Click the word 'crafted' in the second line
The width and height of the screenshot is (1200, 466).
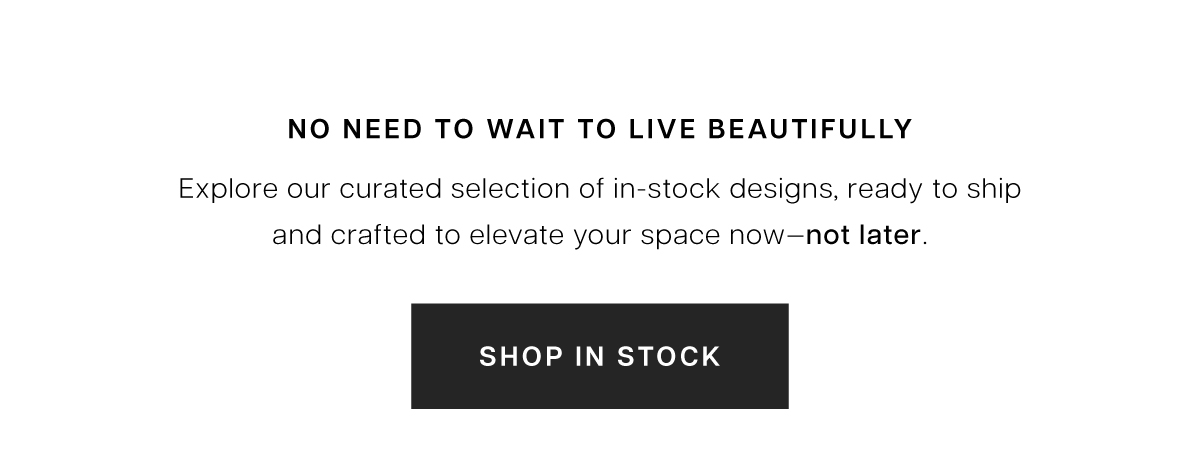pyautogui.click(x=379, y=237)
